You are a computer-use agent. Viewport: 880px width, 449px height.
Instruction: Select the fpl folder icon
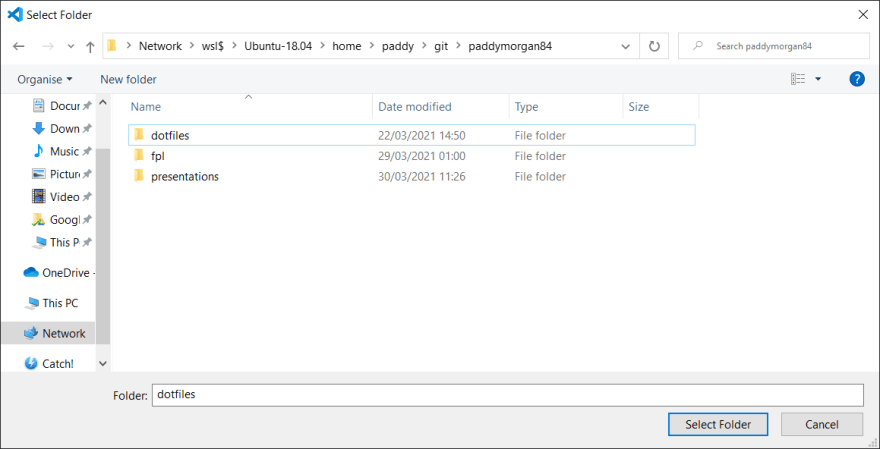[139, 155]
